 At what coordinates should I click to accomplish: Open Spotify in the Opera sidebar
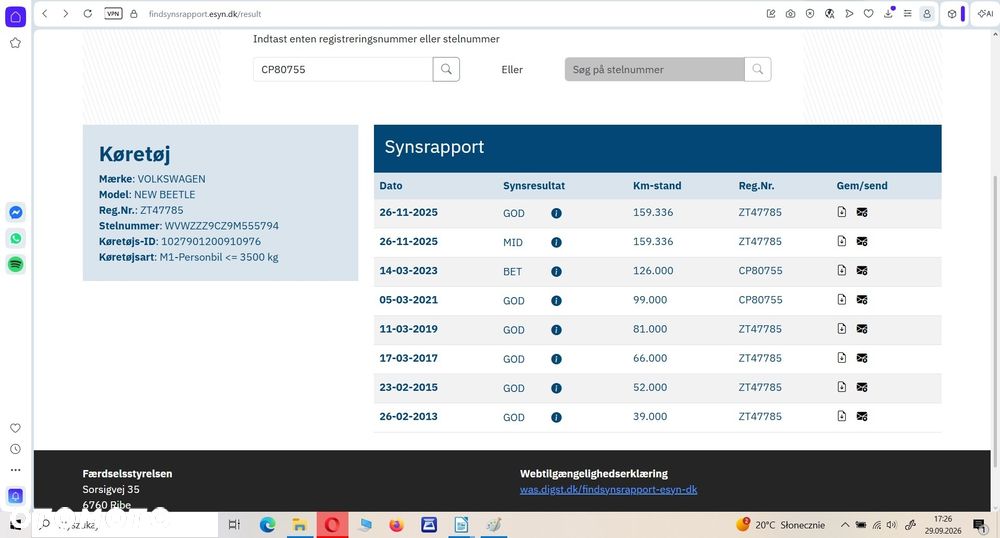click(x=16, y=264)
